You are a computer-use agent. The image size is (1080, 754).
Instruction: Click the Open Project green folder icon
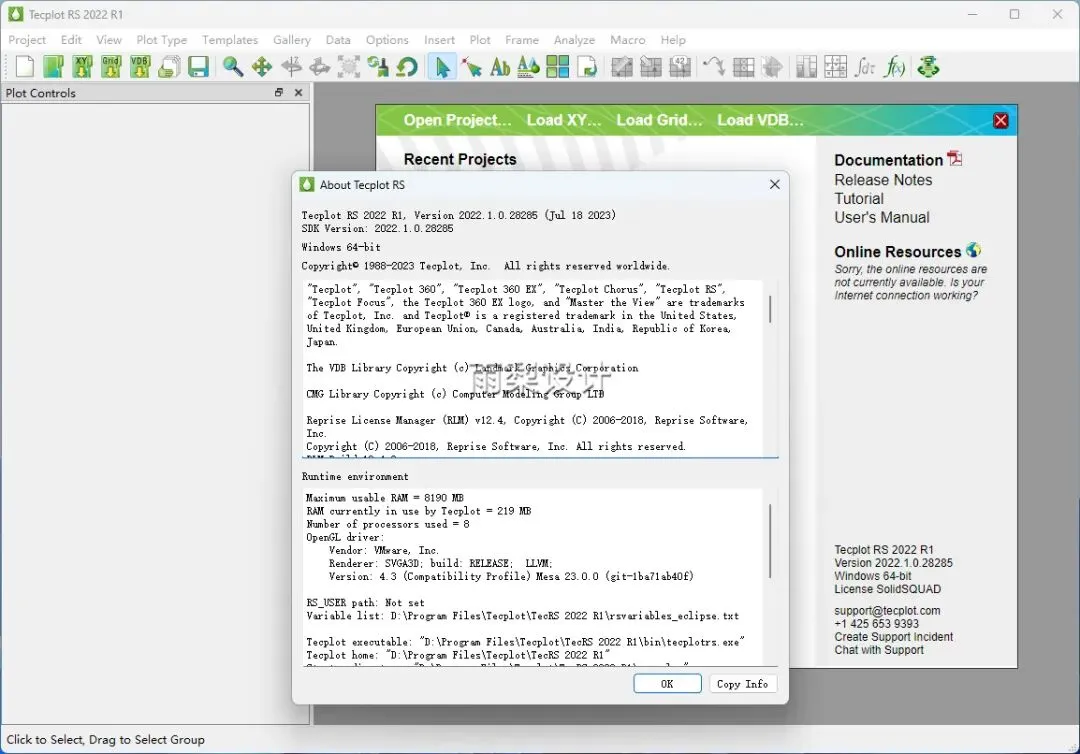click(x=53, y=67)
